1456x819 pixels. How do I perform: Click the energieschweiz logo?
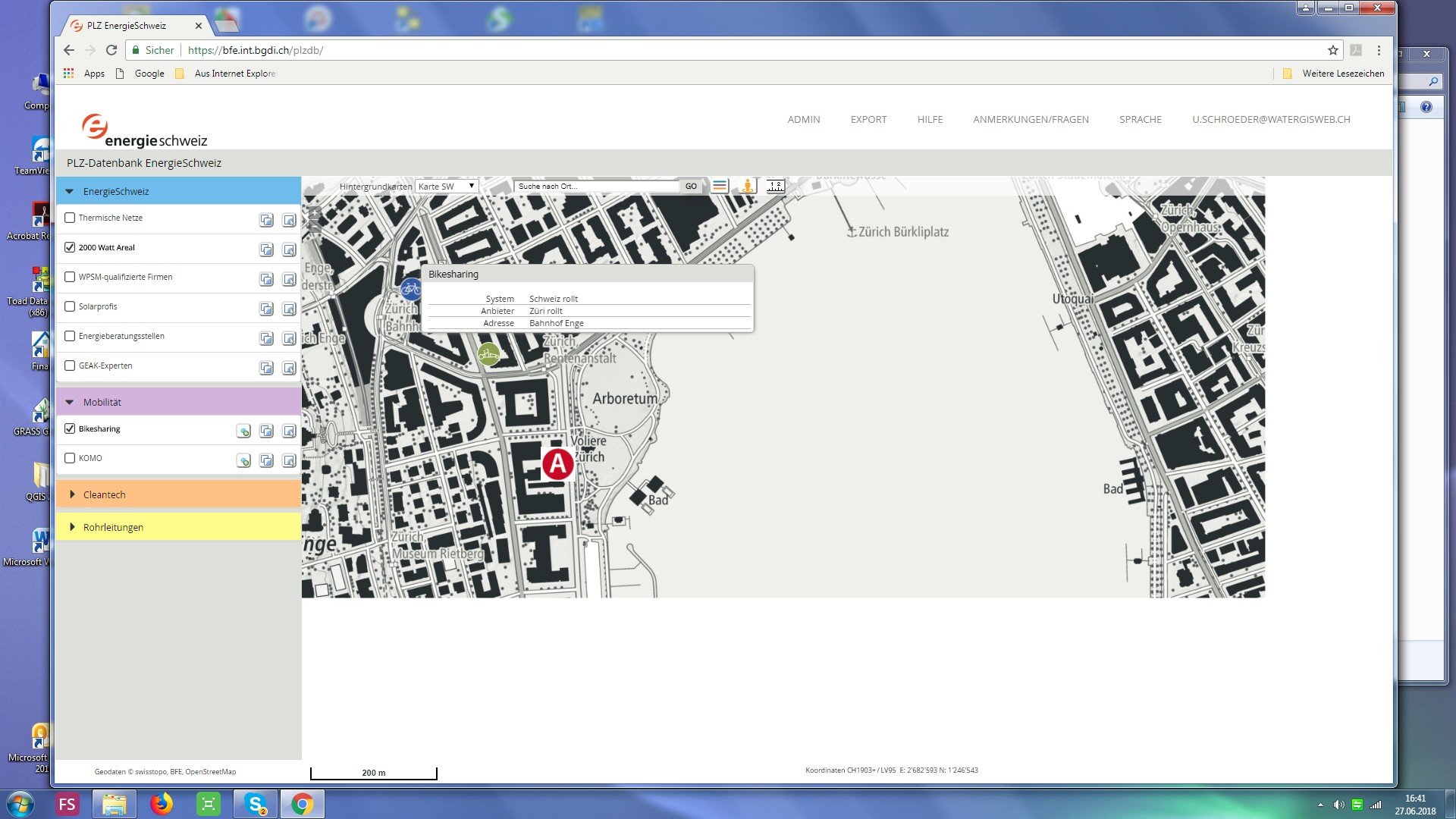[x=144, y=130]
